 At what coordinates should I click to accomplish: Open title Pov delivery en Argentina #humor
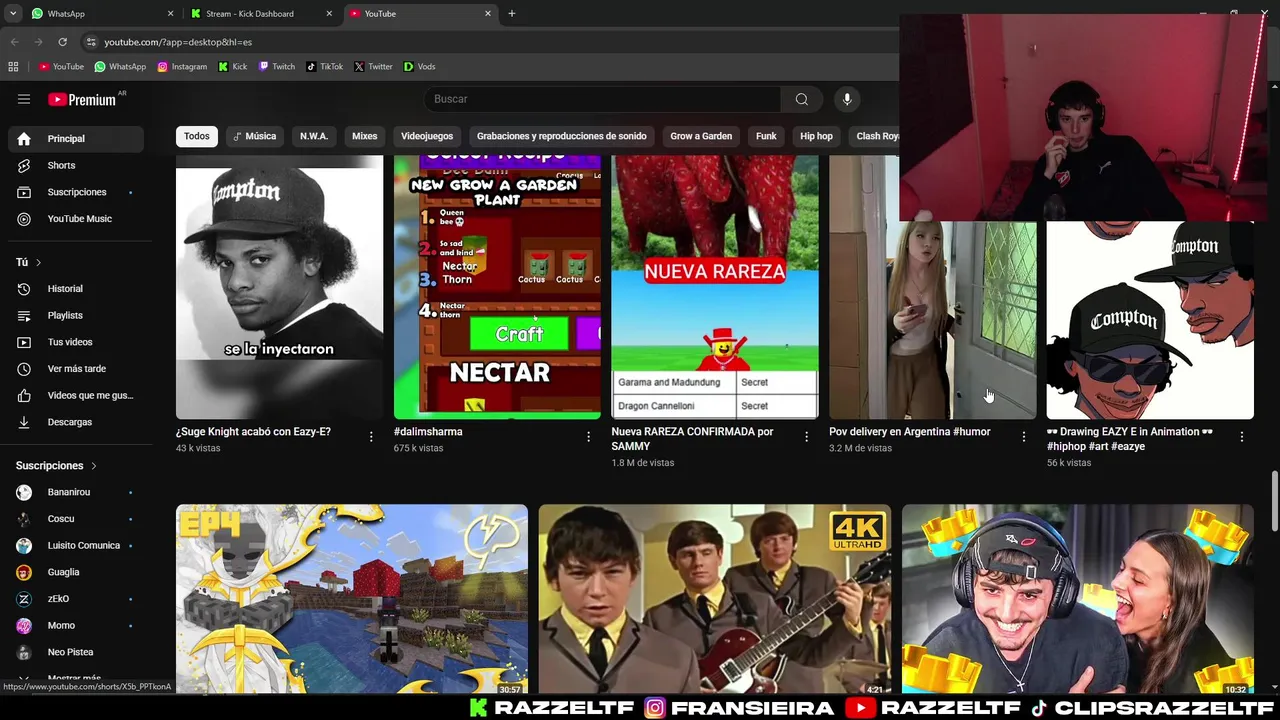click(910, 432)
